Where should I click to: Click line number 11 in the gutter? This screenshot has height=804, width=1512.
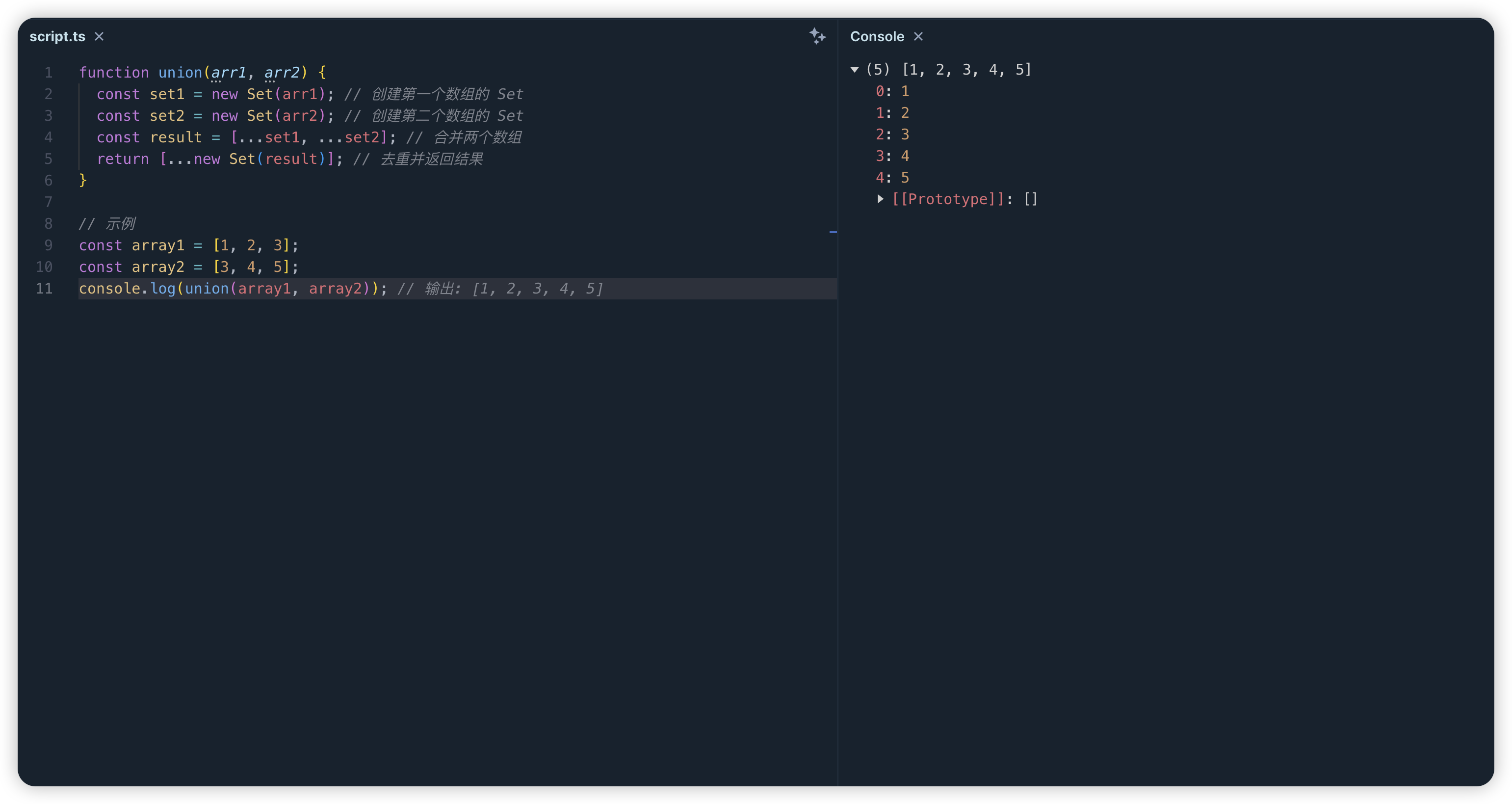pos(45,288)
